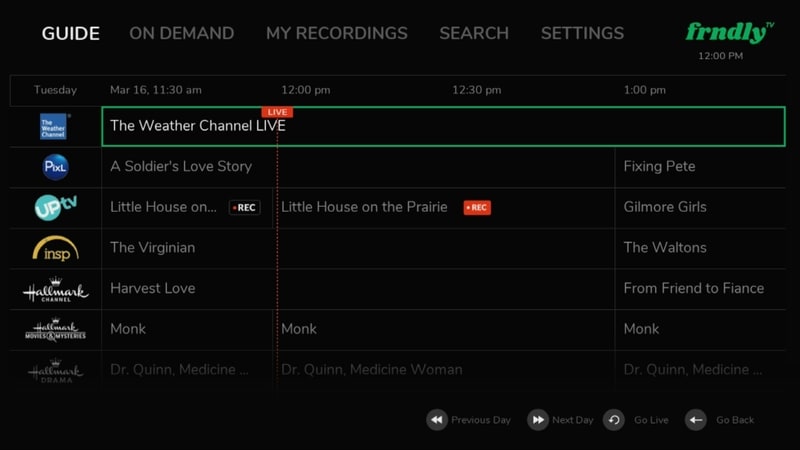Click the Tuesday day header

pos(55,90)
